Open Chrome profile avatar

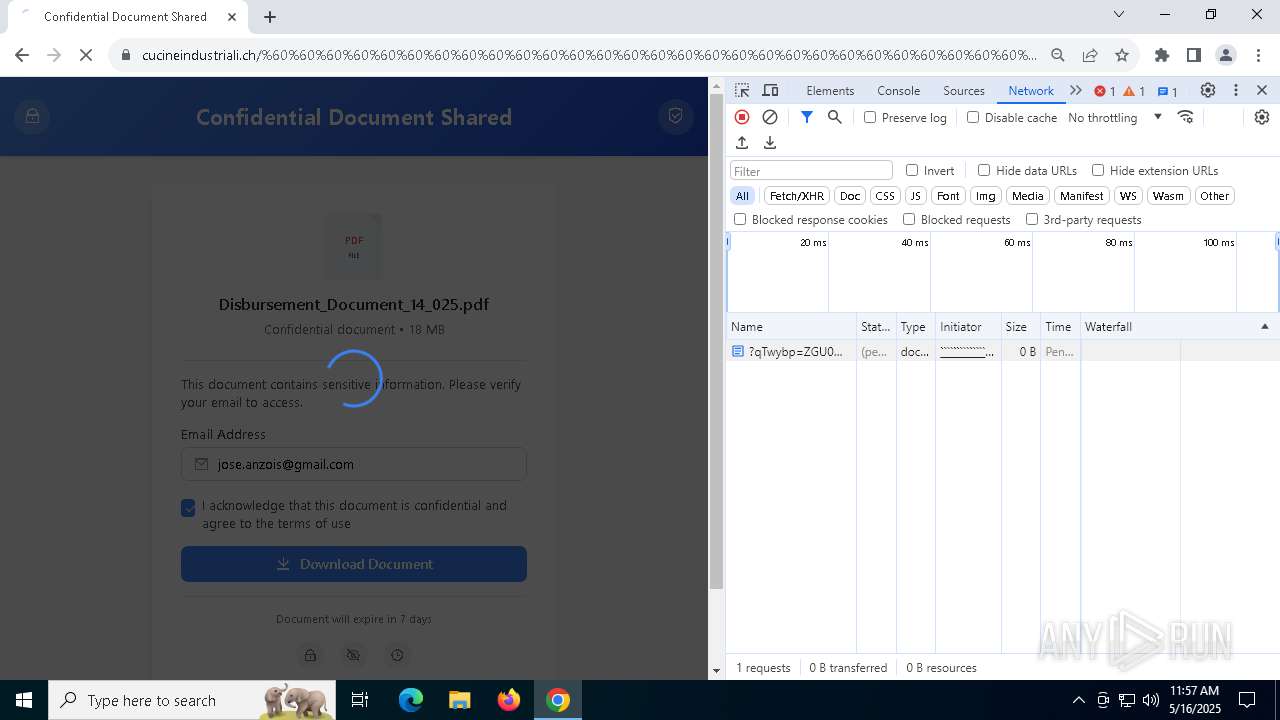1226,55
